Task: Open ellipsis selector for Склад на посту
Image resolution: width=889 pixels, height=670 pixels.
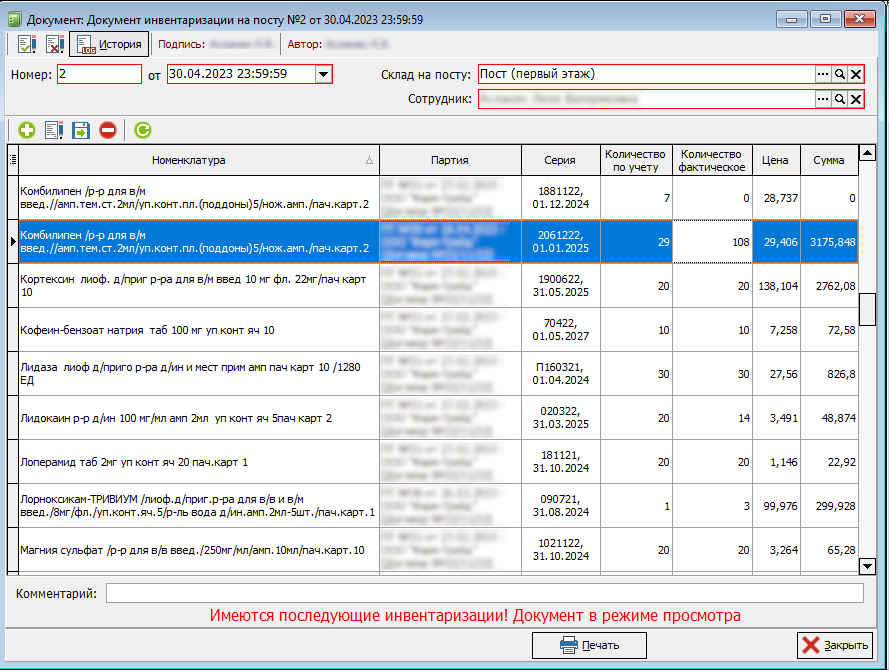Action: 823,74
